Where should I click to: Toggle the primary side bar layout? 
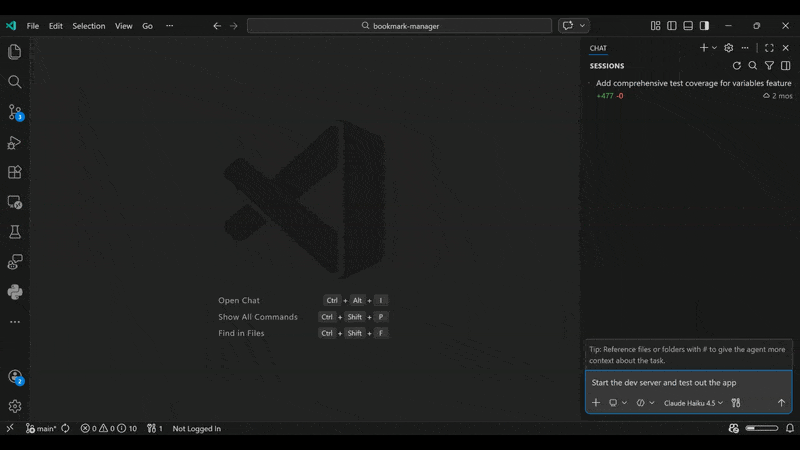[x=672, y=26]
